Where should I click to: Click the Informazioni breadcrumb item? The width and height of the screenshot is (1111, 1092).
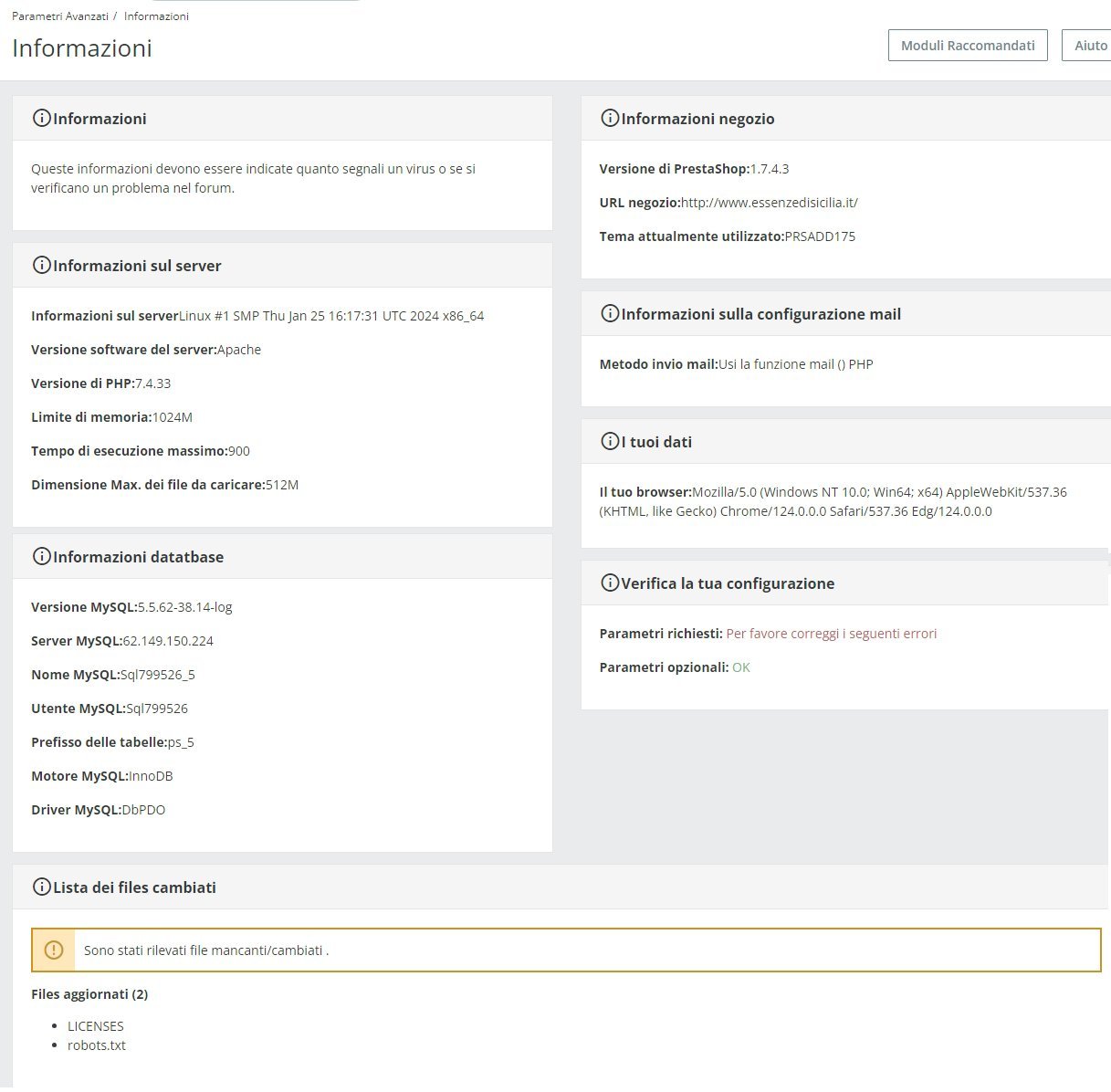click(156, 16)
